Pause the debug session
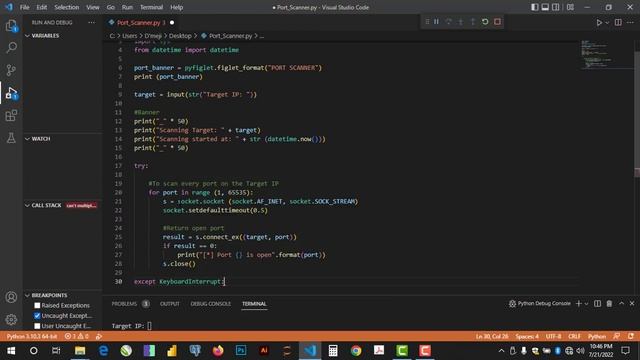640x360 pixels. coord(436,22)
